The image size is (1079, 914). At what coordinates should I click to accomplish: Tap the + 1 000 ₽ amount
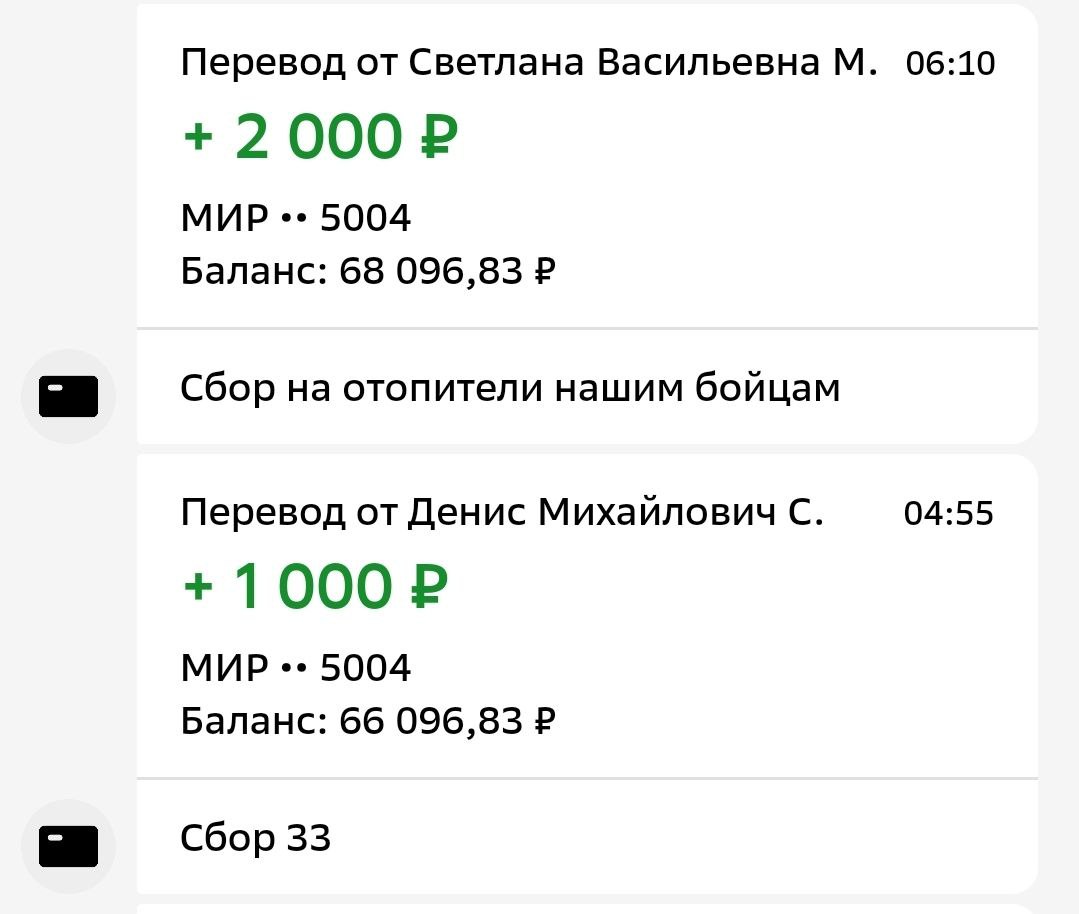click(x=316, y=587)
